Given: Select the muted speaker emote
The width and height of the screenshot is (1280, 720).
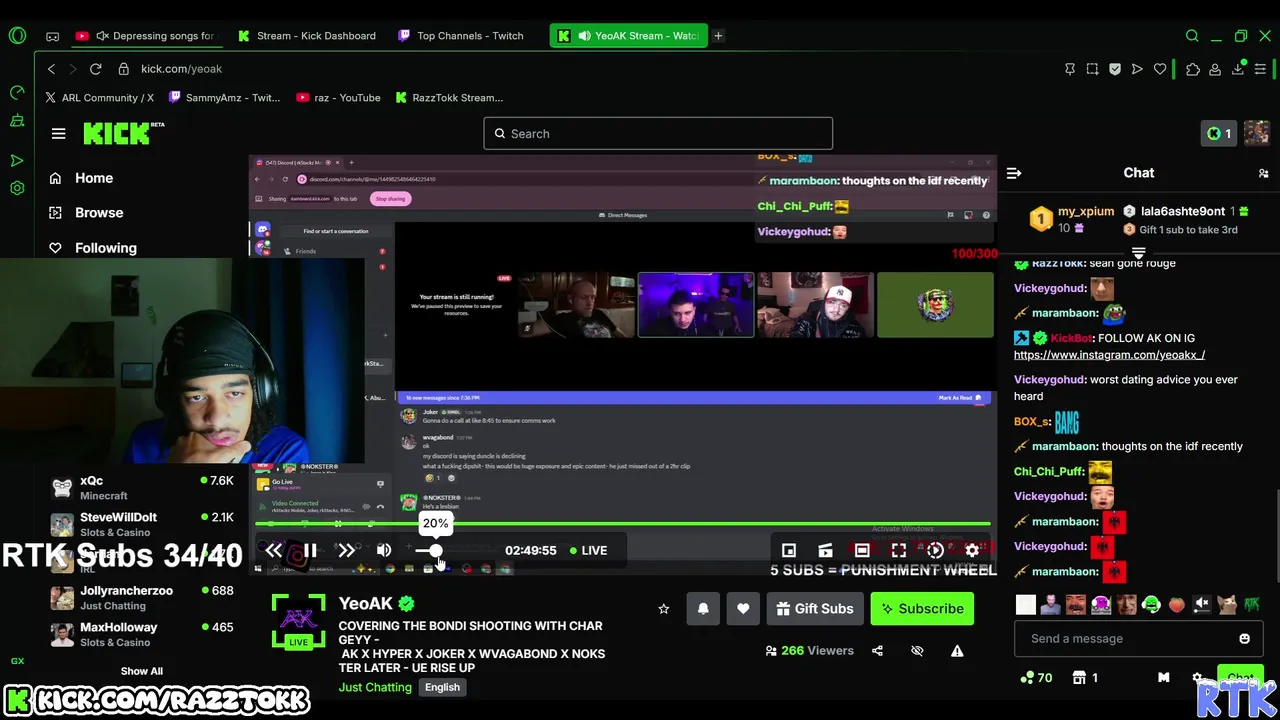Looking at the screenshot, I should coord(1202,604).
